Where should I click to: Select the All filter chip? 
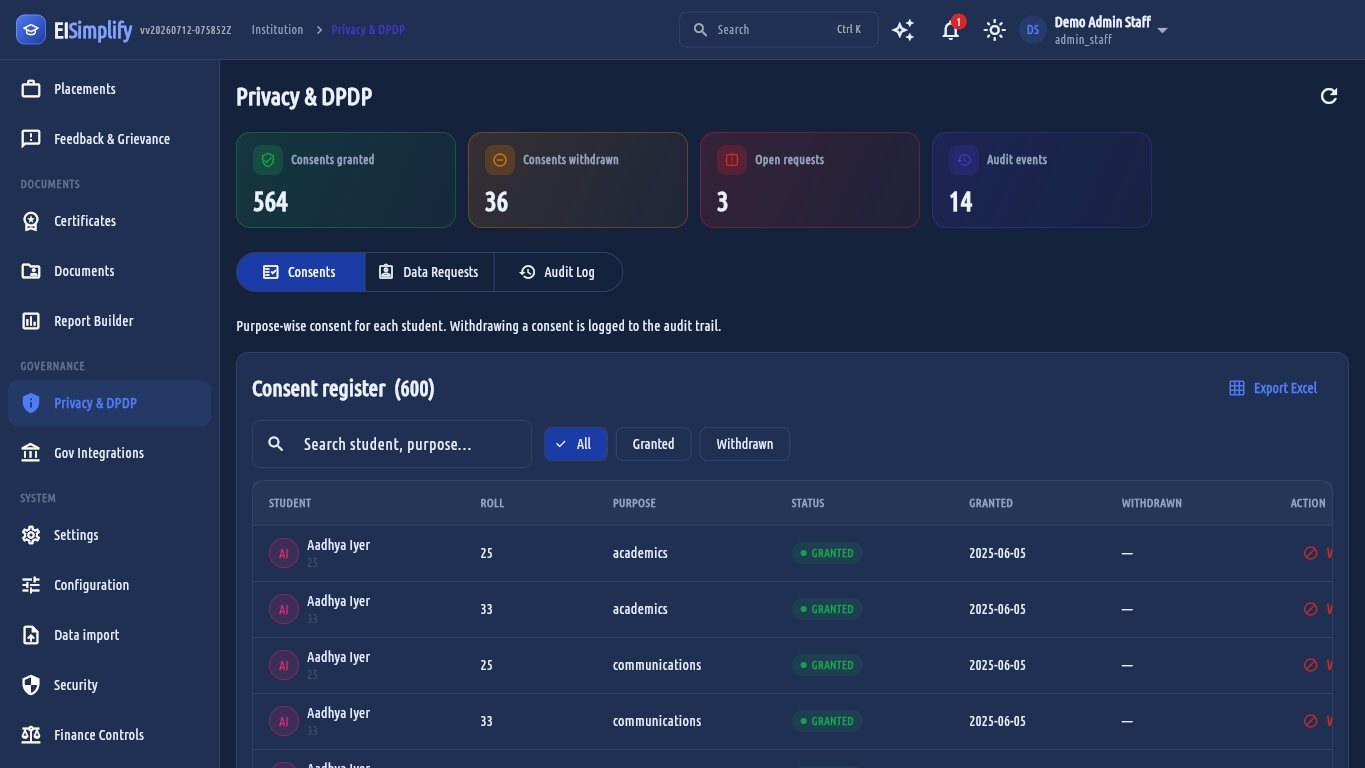click(575, 444)
